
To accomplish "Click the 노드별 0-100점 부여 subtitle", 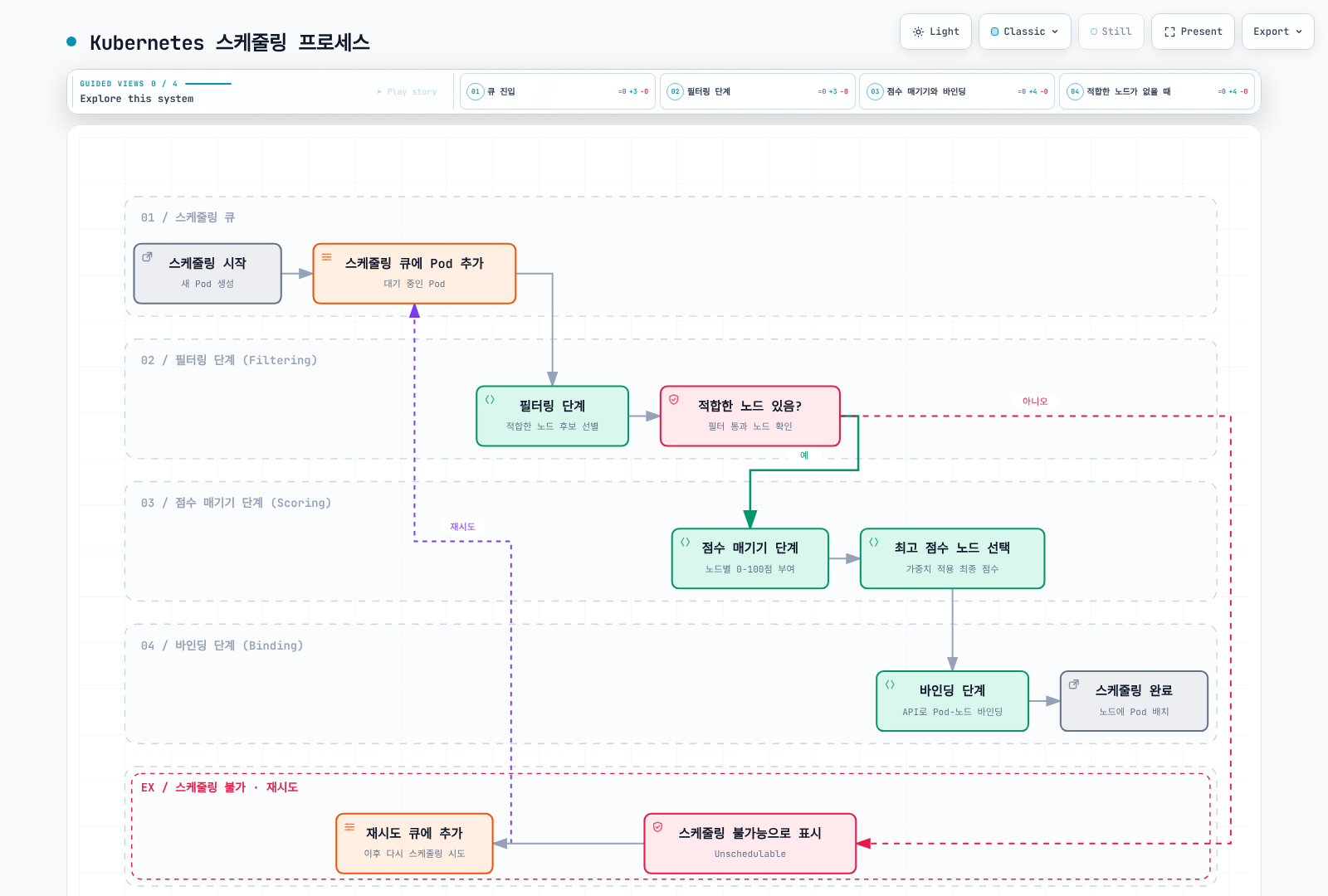I will pyautogui.click(x=750, y=569).
